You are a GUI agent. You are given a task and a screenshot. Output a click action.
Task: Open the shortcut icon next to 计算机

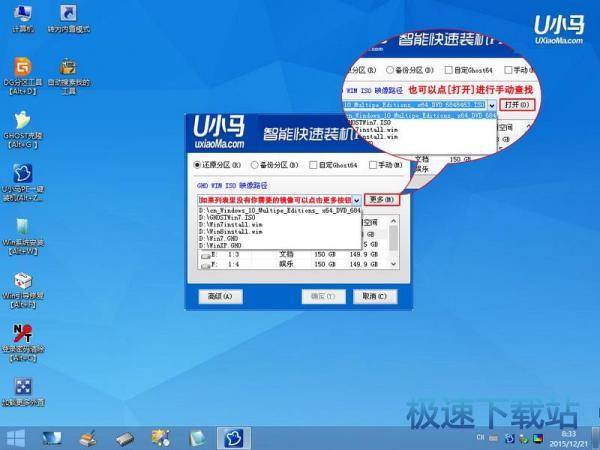(x=68, y=18)
